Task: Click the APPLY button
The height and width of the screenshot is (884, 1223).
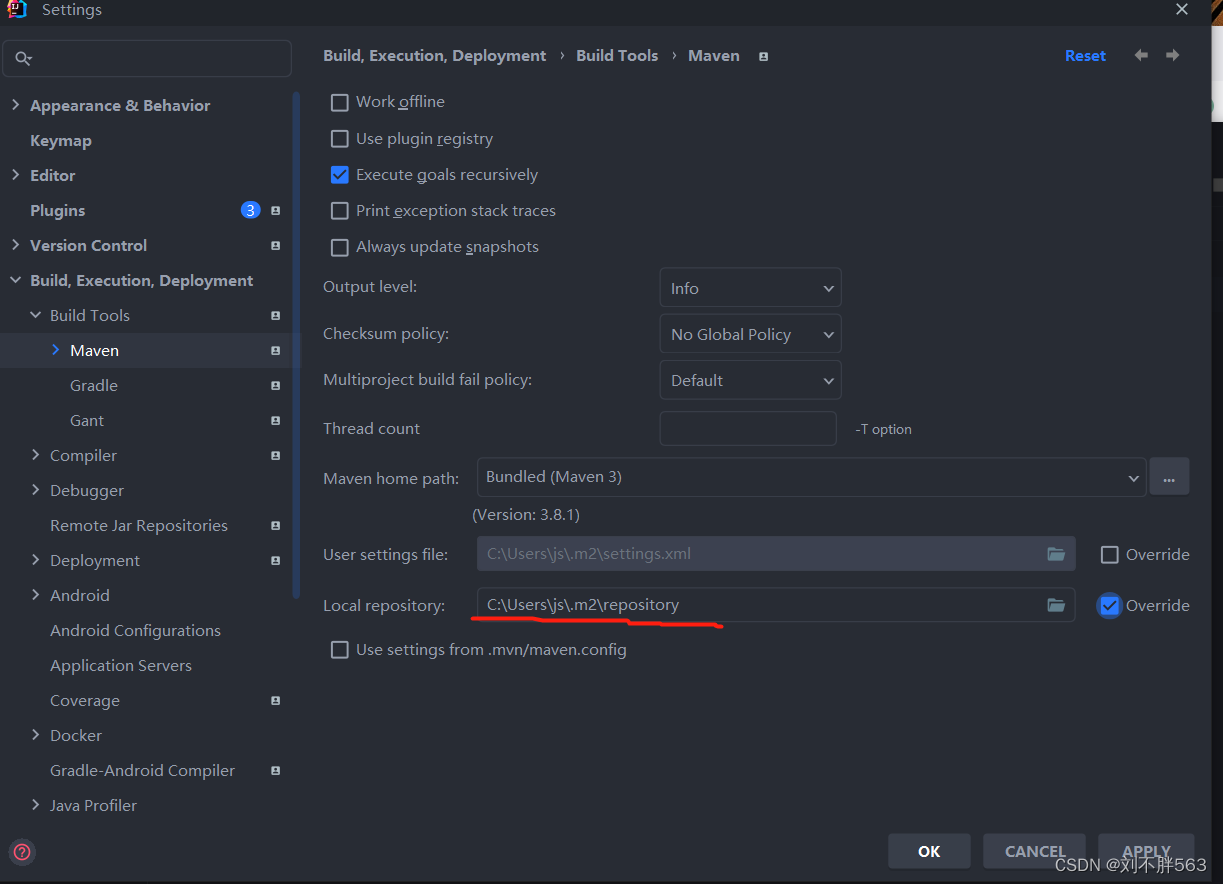Action: pos(1146,851)
